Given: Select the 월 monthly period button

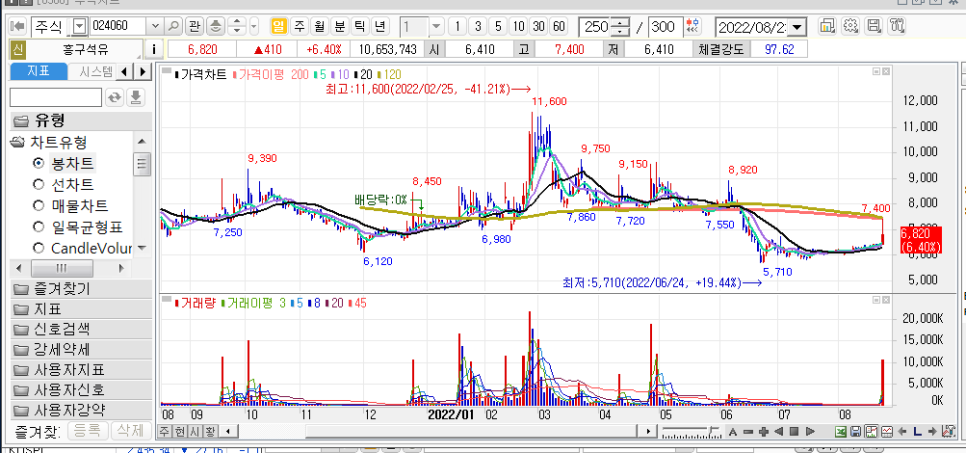Looking at the screenshot, I should click(319, 27).
